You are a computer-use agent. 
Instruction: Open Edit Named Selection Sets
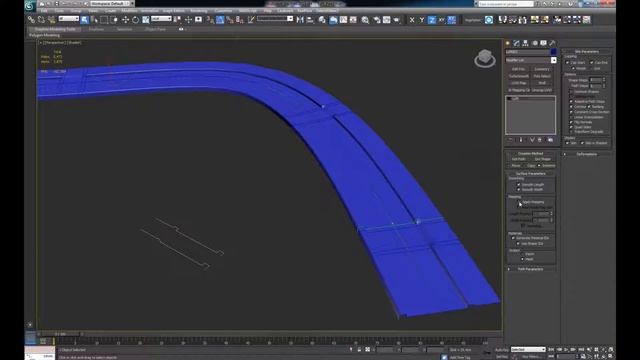click(x=251, y=20)
